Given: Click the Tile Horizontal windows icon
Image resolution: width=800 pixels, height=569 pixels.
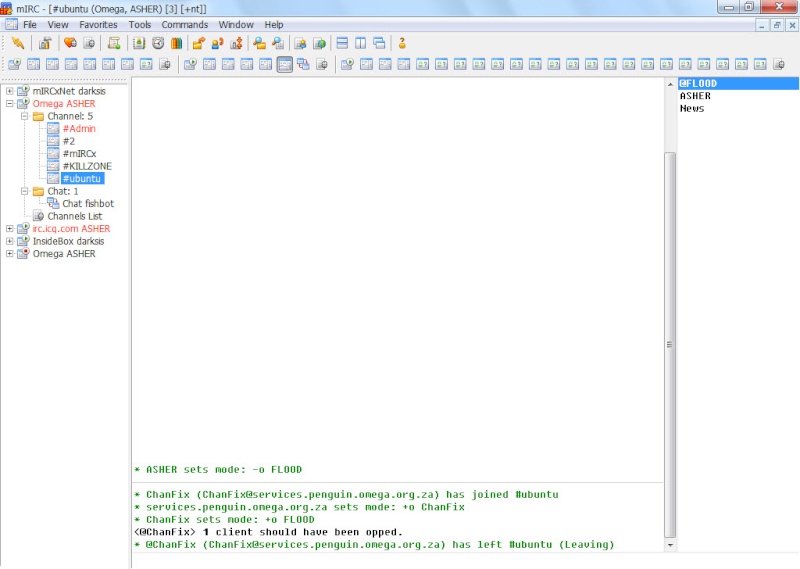Looking at the screenshot, I should pos(342,43).
